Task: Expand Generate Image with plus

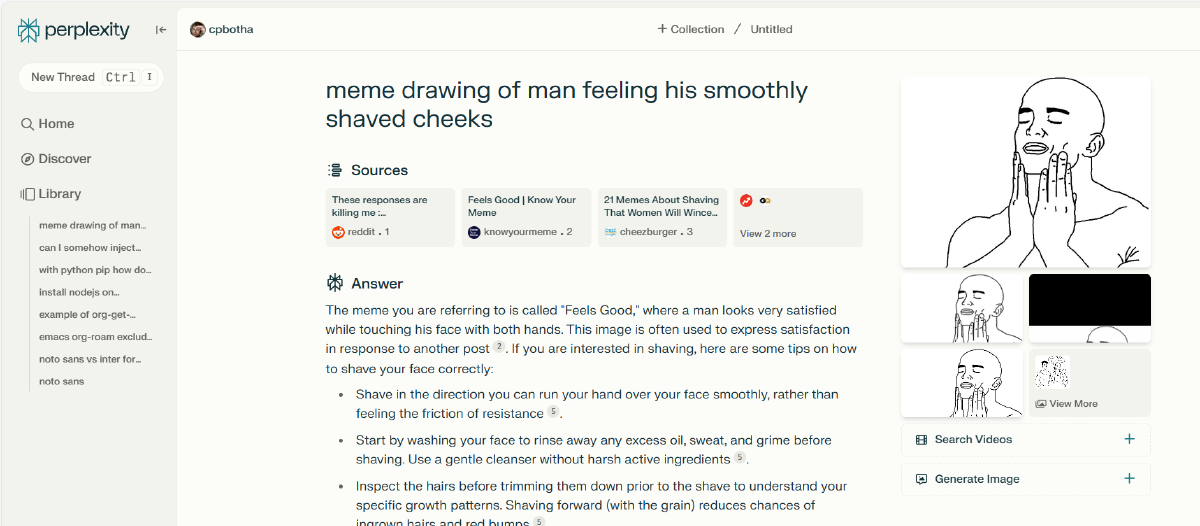Action: pos(1129,479)
